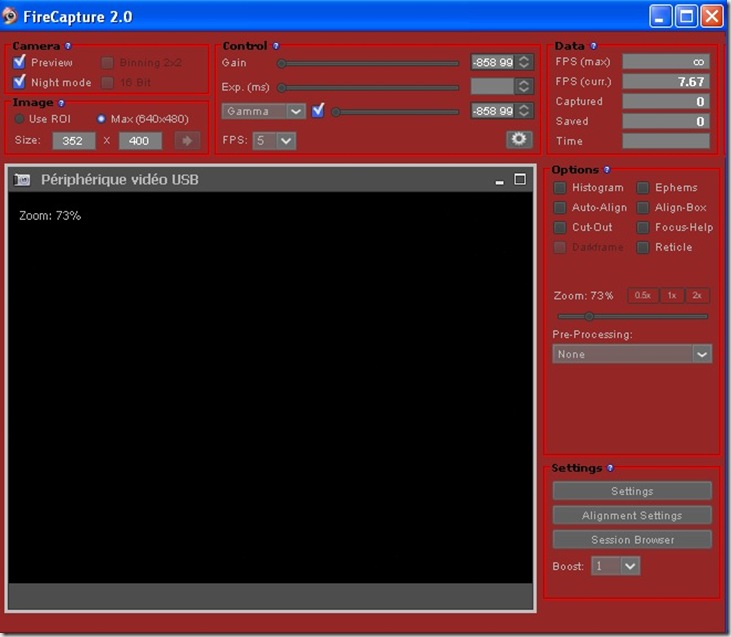Click the Exp. (ms) stepper arrows

524,86
